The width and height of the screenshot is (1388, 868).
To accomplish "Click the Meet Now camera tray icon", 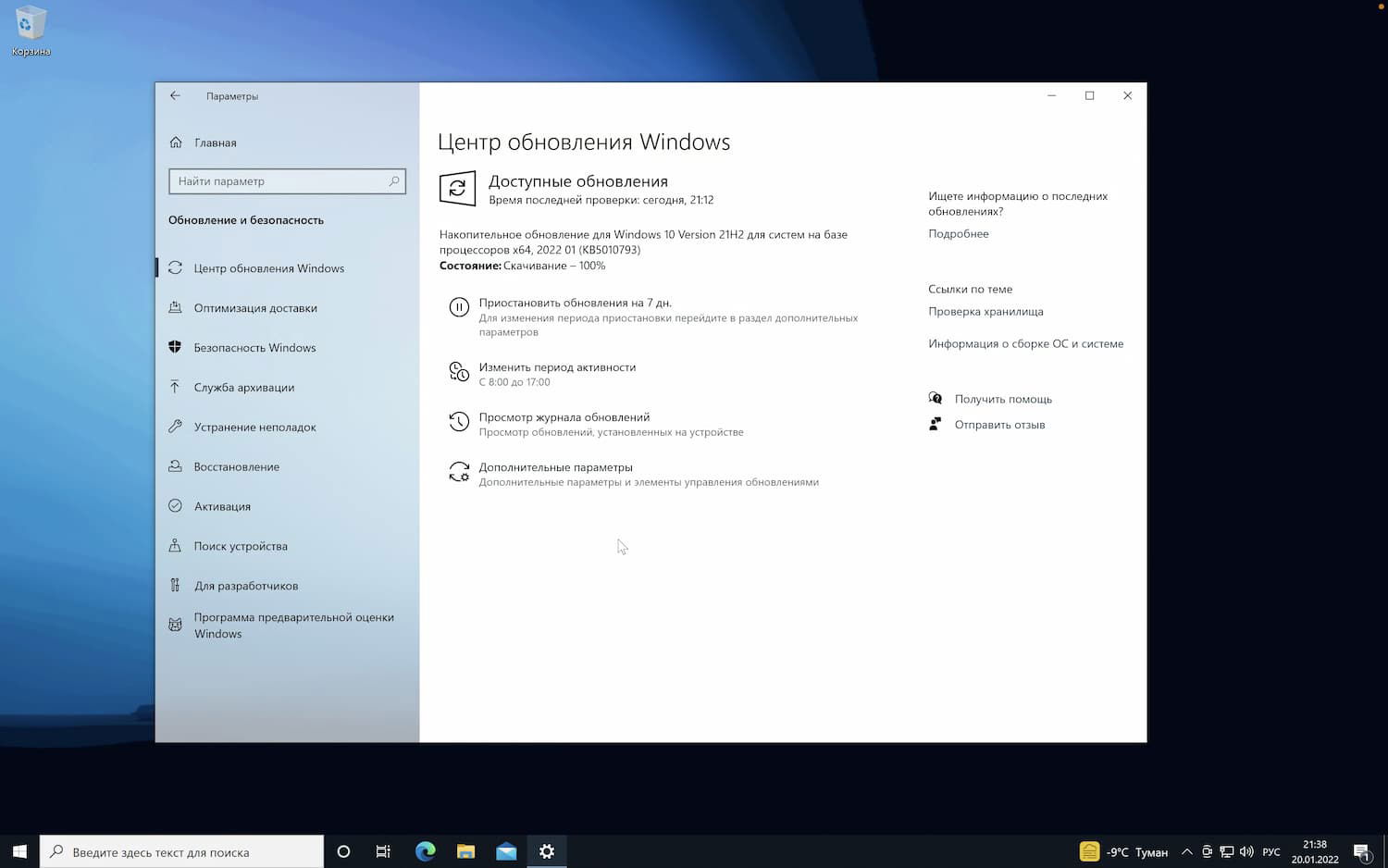I will [x=1207, y=851].
